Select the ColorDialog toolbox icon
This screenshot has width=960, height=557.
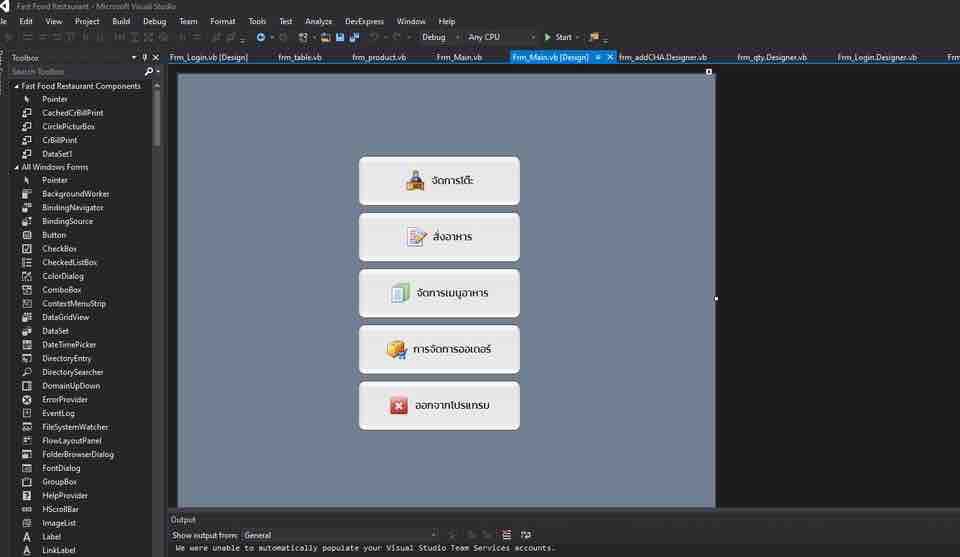click(x=27, y=276)
